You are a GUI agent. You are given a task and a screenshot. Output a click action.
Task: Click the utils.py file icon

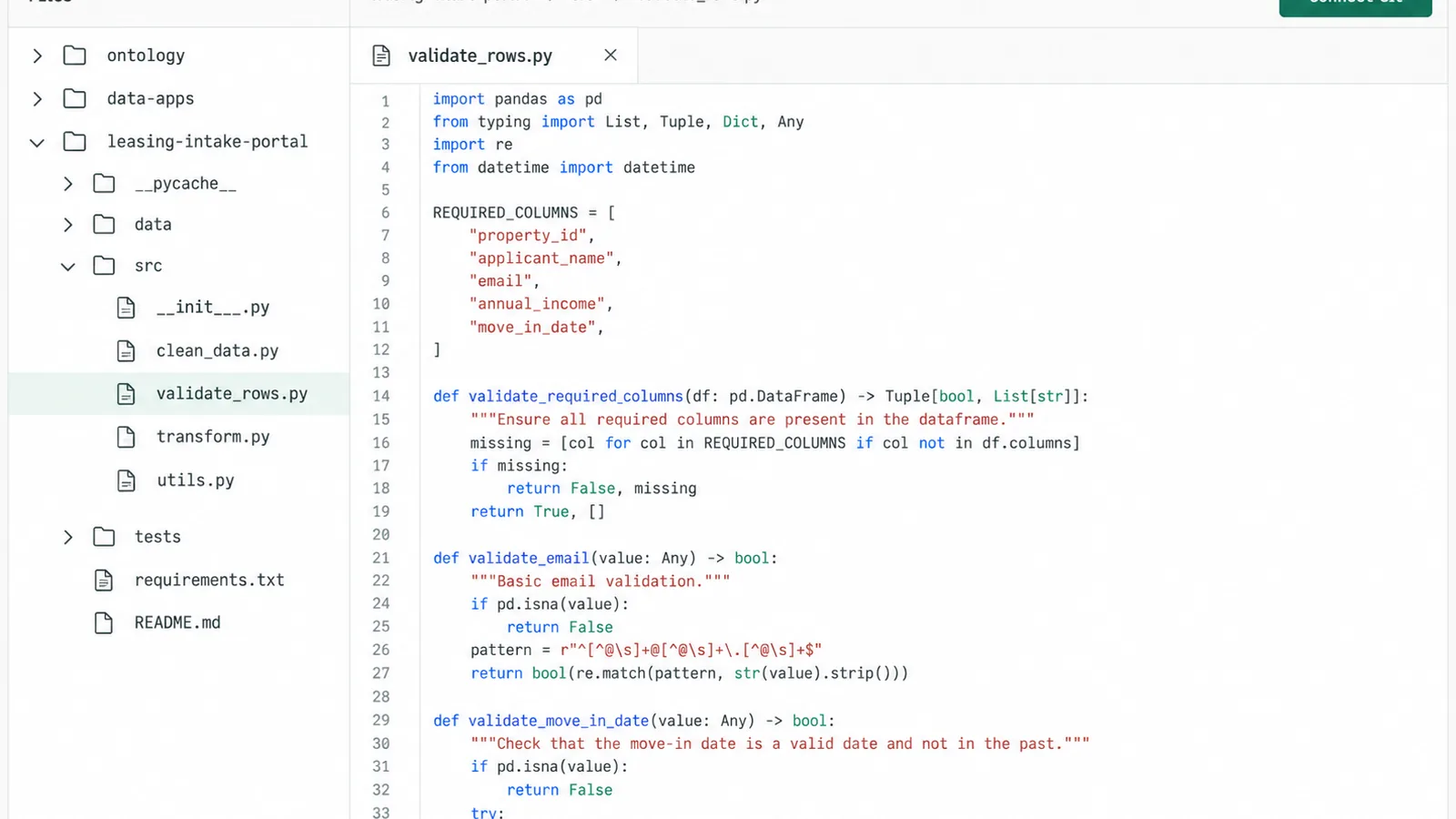point(126,480)
